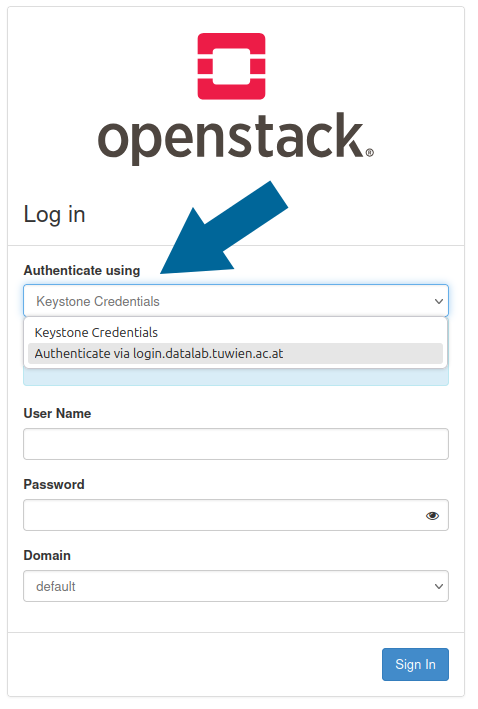Viewport: 478px width, 709px height.
Task: Open the Authenticate using dropdown
Action: [236, 301]
